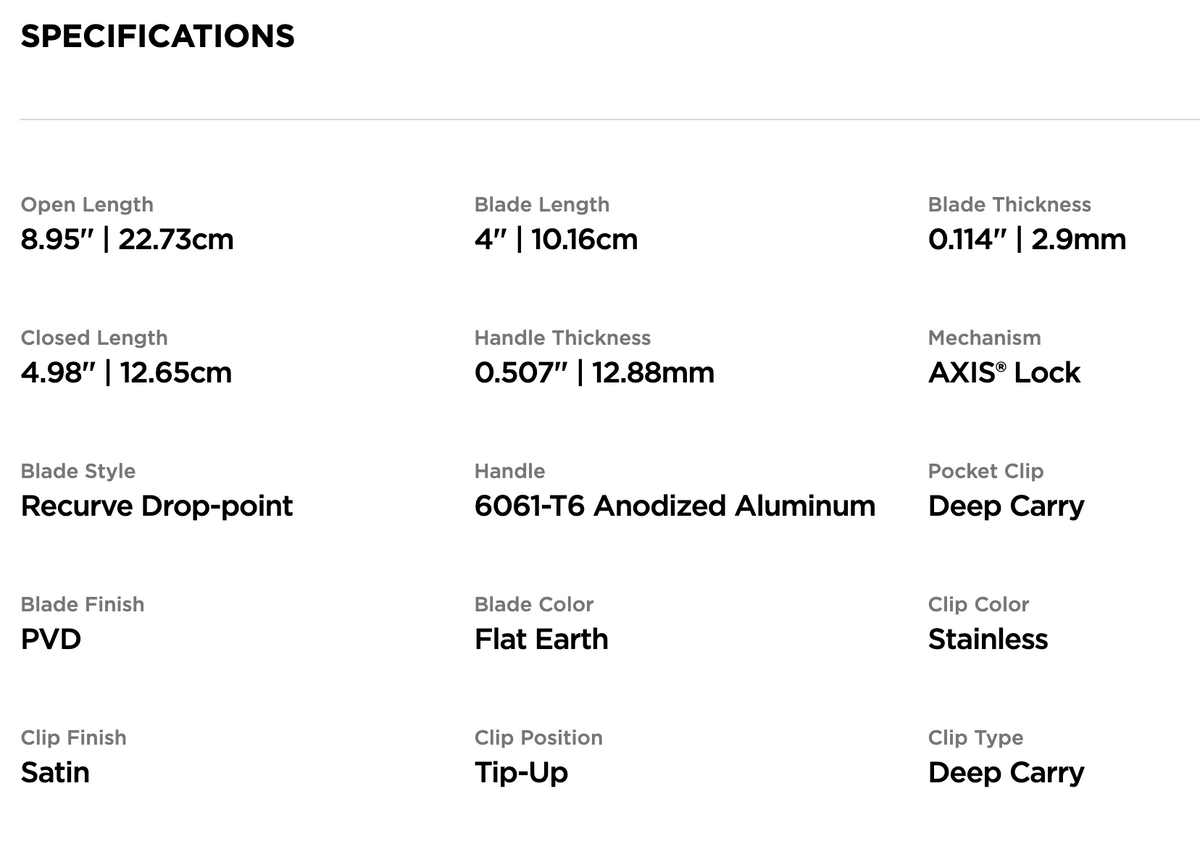Select the Open Length value 8.95" | 22.73cm
This screenshot has height=862, width=1200.
127,240
